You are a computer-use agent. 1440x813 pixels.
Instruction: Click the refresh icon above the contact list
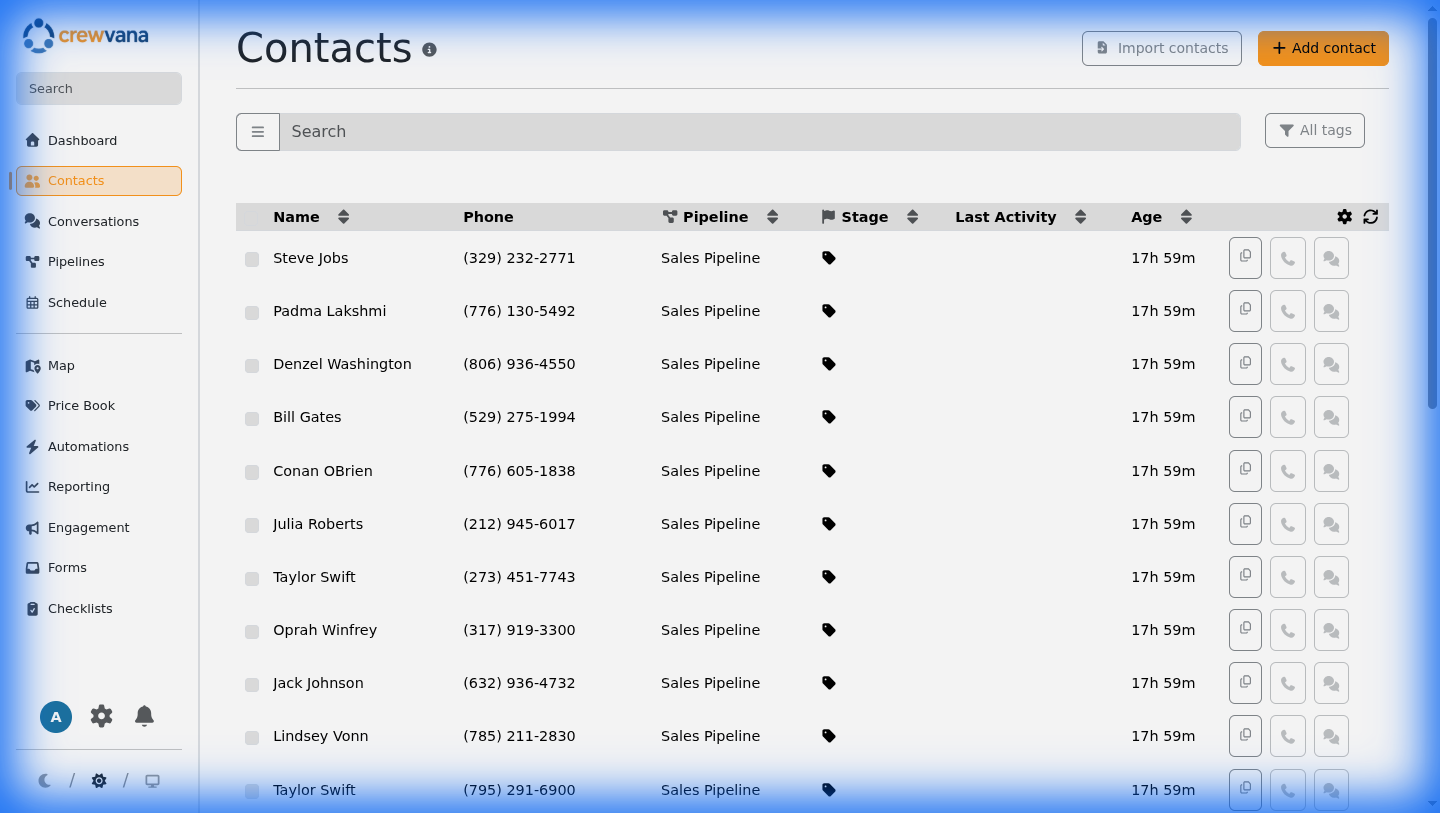1370,216
